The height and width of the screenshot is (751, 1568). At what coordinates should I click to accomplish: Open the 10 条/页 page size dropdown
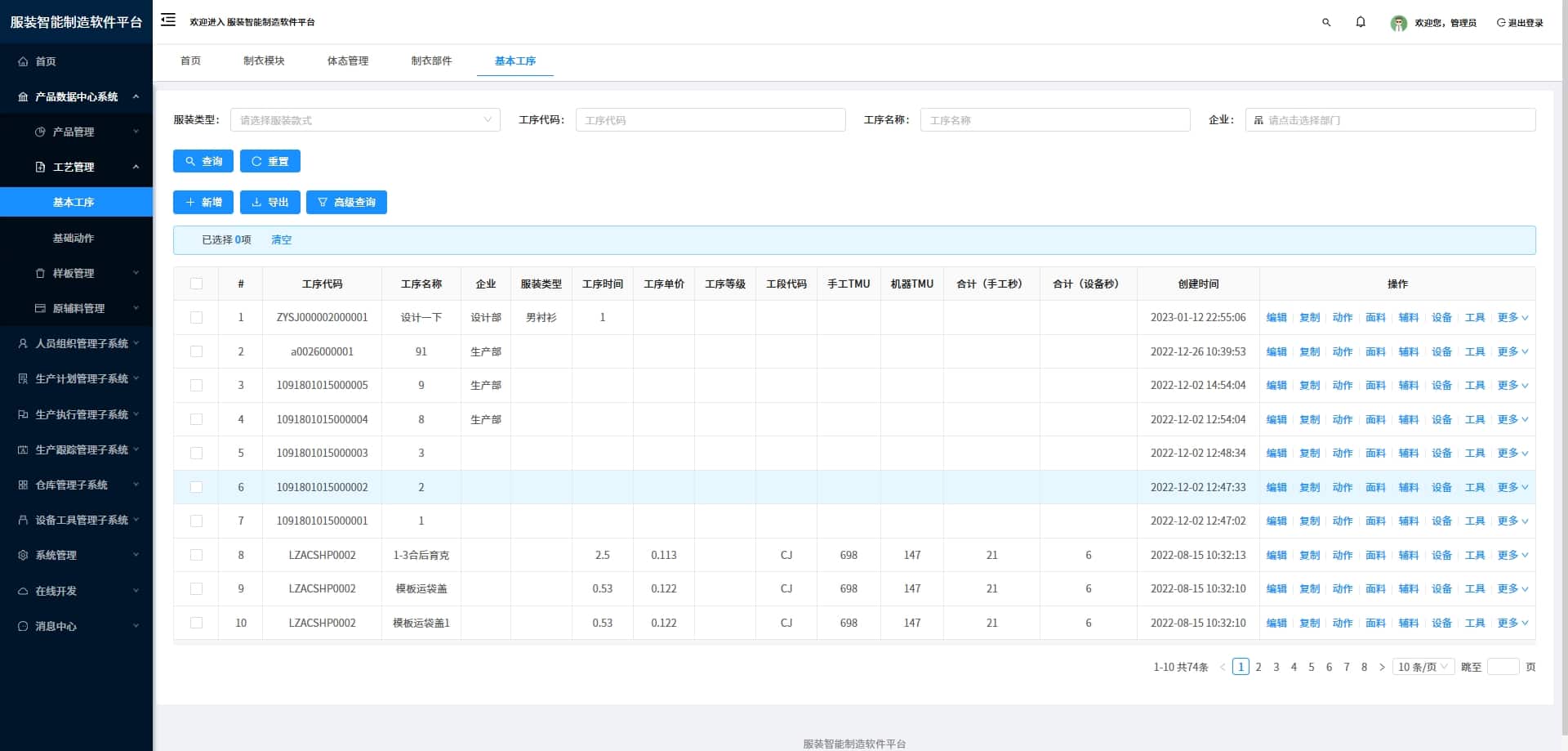[1423, 667]
